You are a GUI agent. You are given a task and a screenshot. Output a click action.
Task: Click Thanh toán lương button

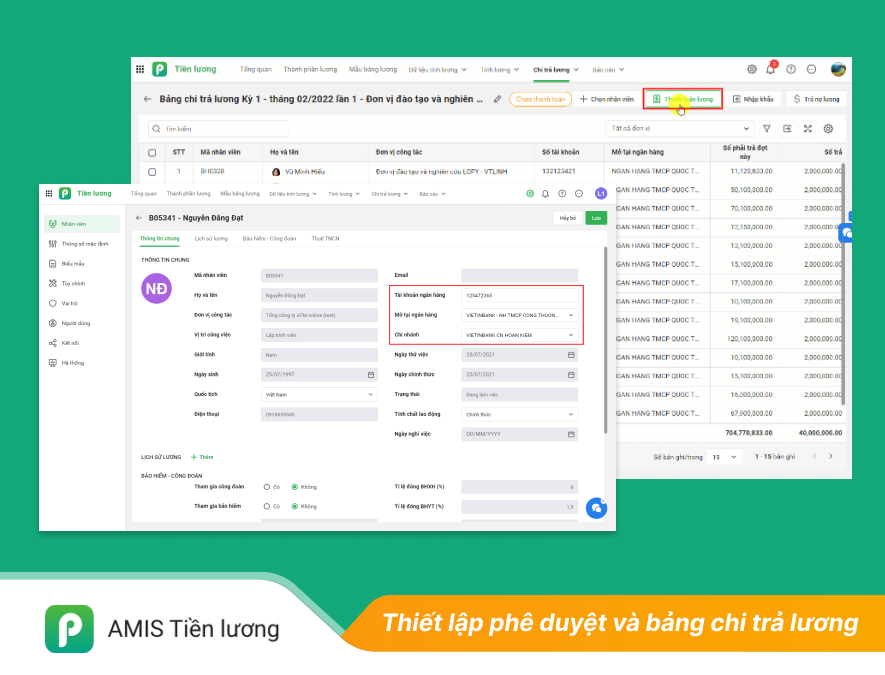click(683, 99)
